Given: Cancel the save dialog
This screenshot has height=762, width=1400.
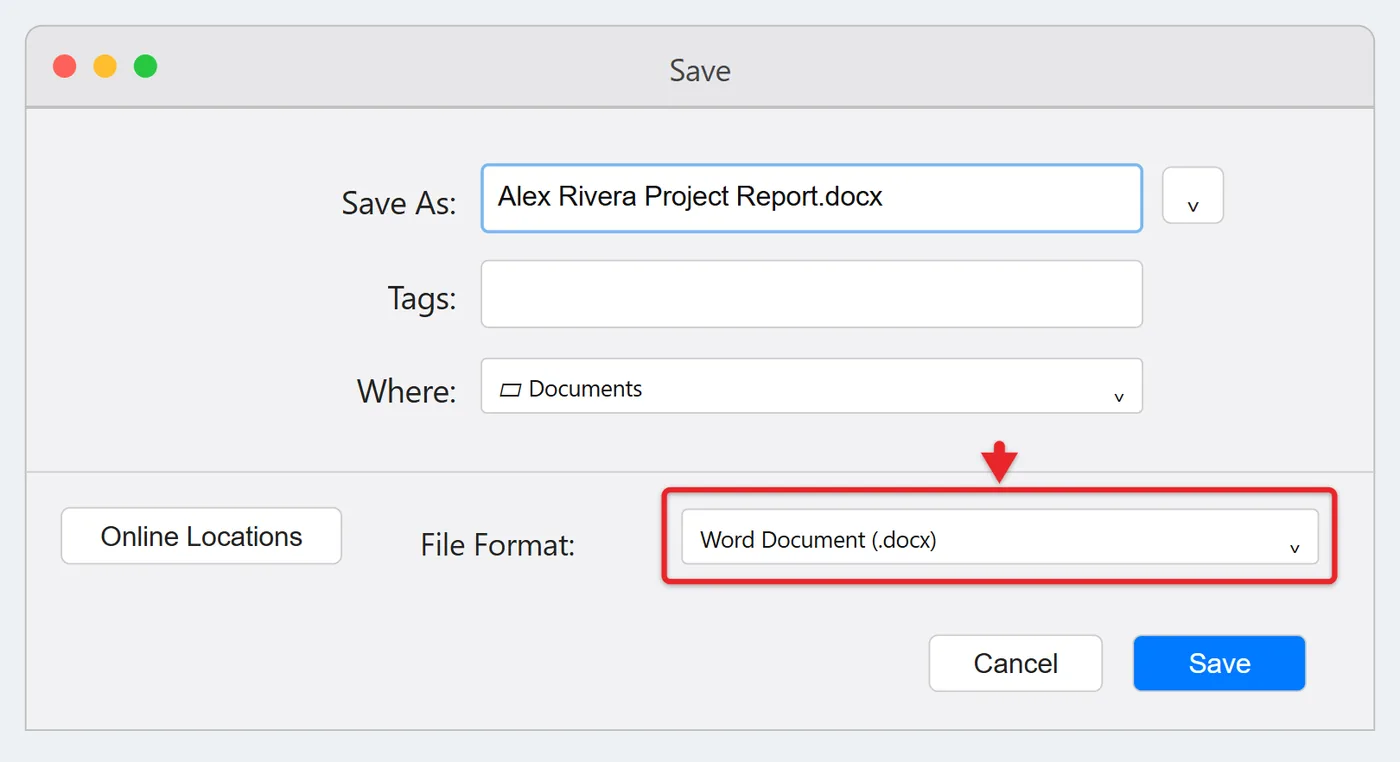Looking at the screenshot, I should 1015,663.
